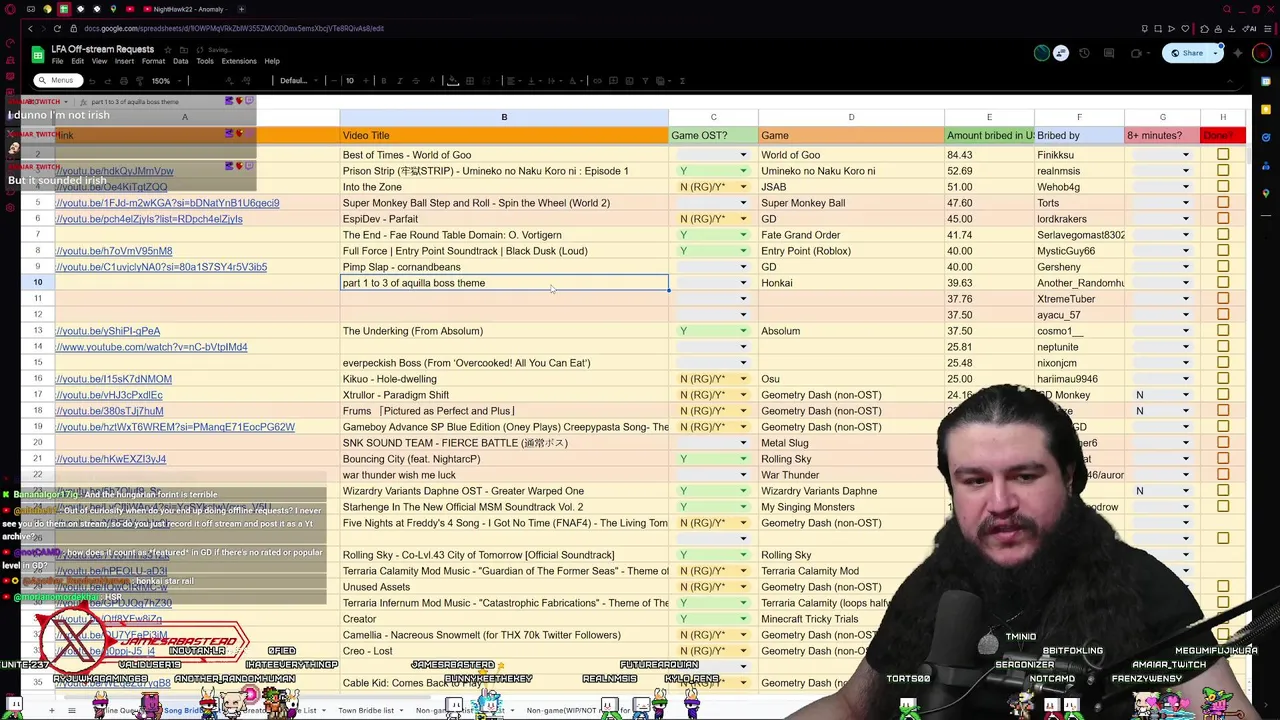
Task: Select the Paint format tool
Action: click(x=139, y=81)
